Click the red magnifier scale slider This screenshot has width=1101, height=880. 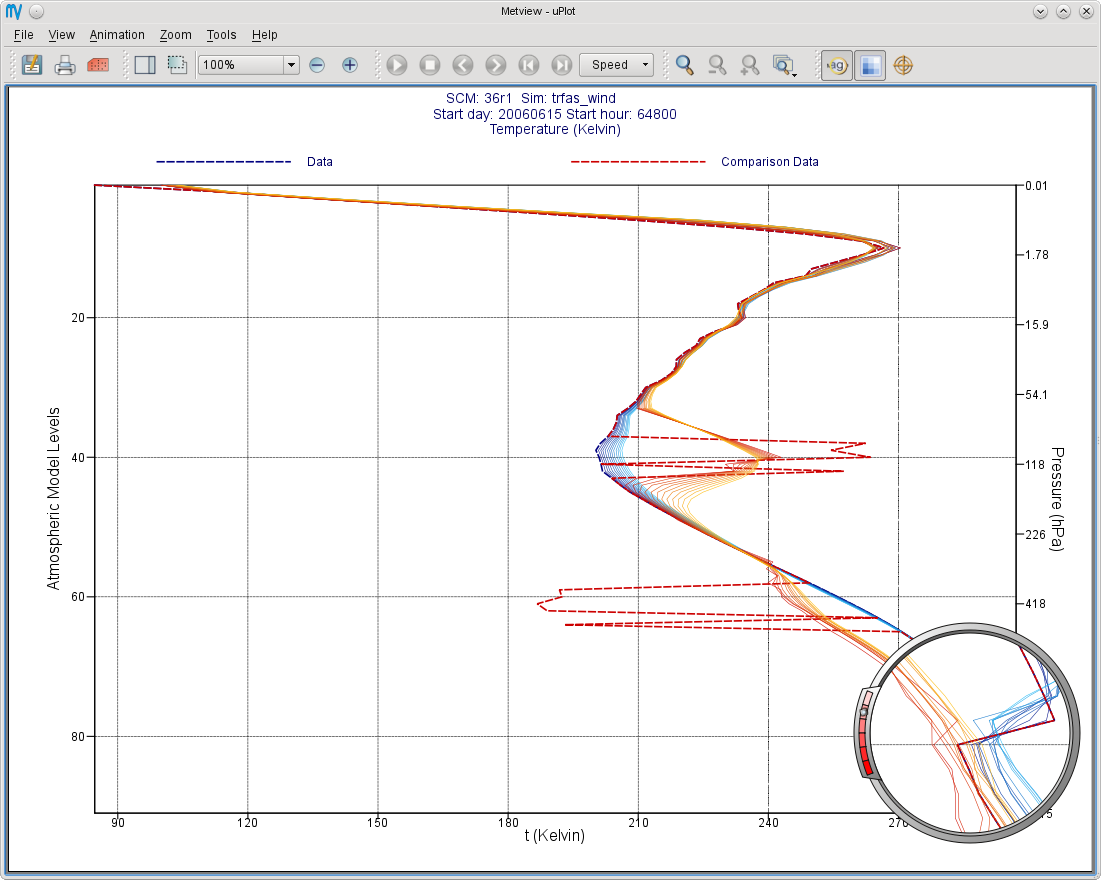pyautogui.click(x=865, y=733)
